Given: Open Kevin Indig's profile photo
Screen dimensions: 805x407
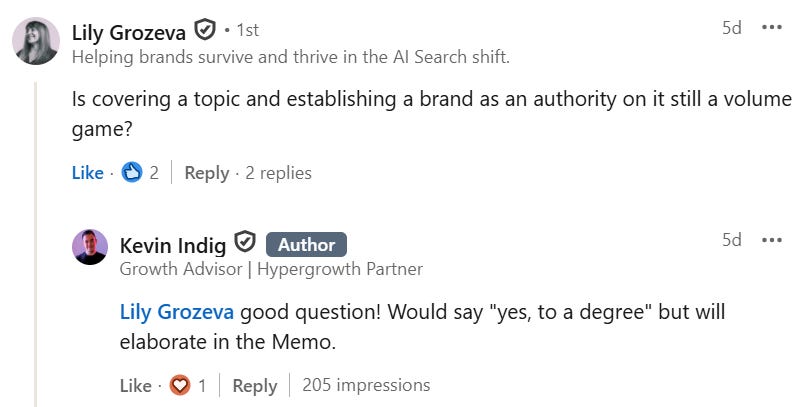Looking at the screenshot, I should point(90,247).
